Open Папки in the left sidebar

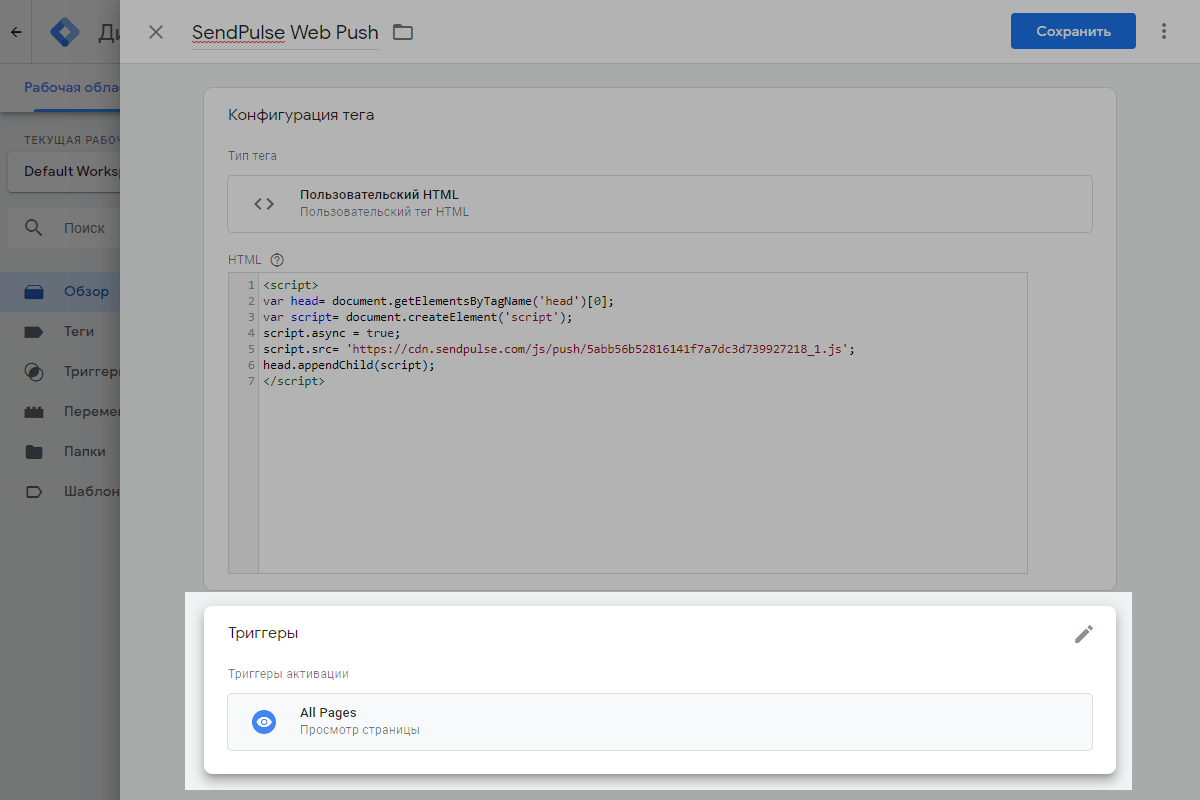[84, 451]
